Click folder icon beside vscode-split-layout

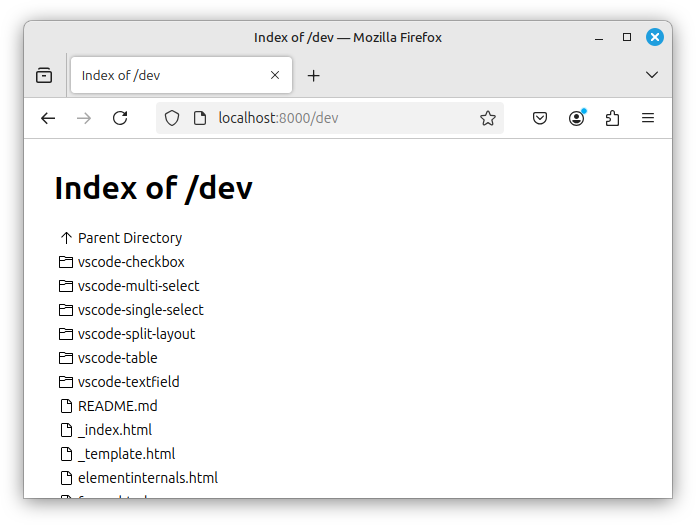(66, 334)
